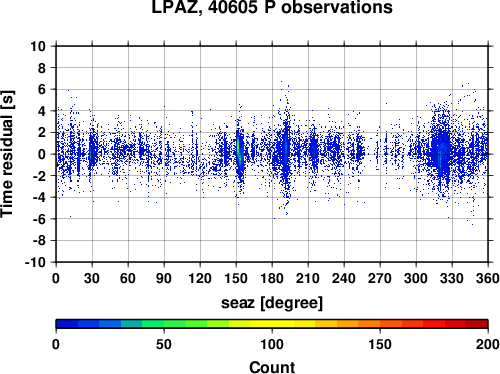500x374 pixels.
Task: Click the dense green cluster near 150 degrees
Action: tap(239, 152)
